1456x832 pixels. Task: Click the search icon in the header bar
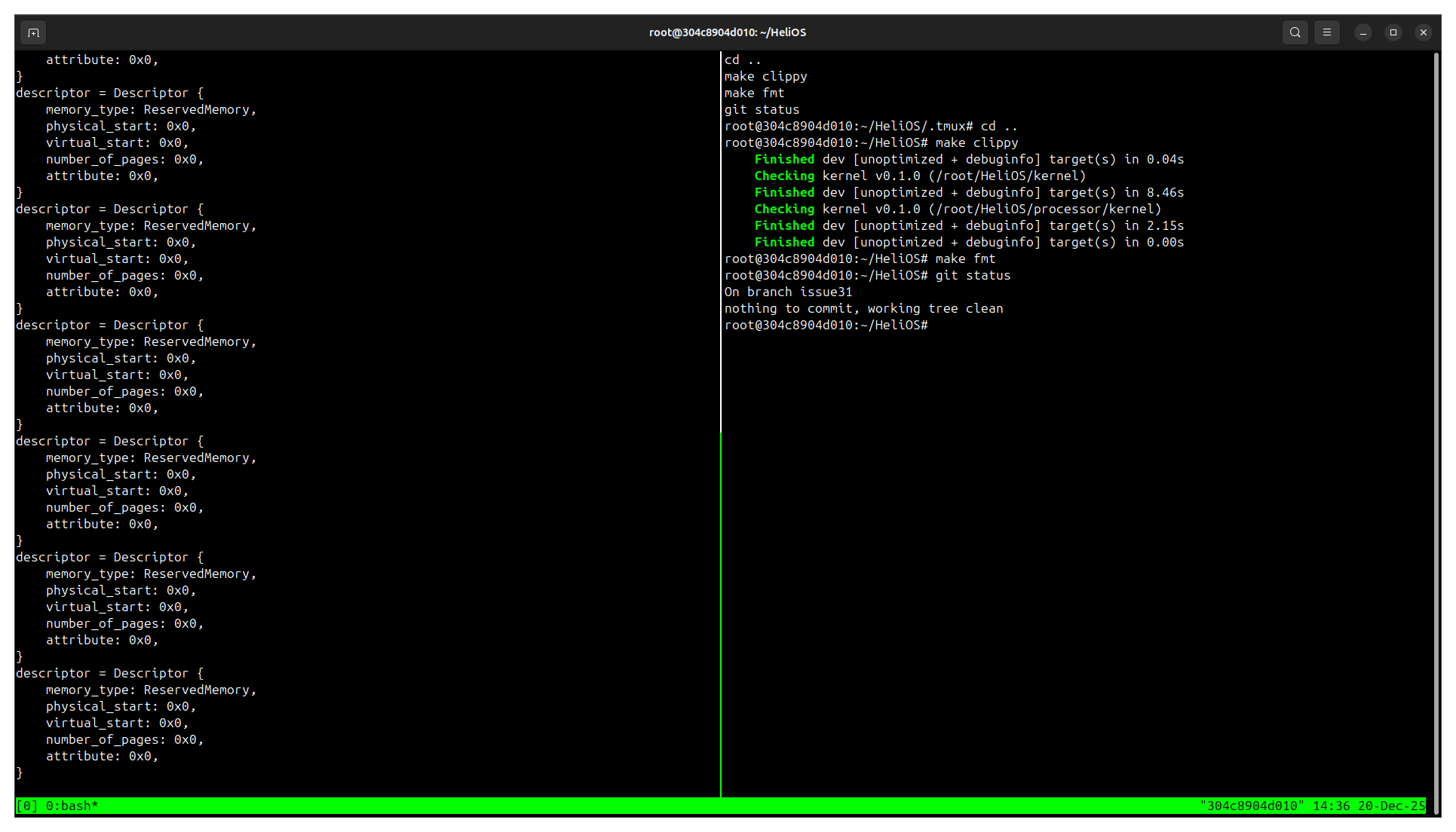click(x=1295, y=32)
